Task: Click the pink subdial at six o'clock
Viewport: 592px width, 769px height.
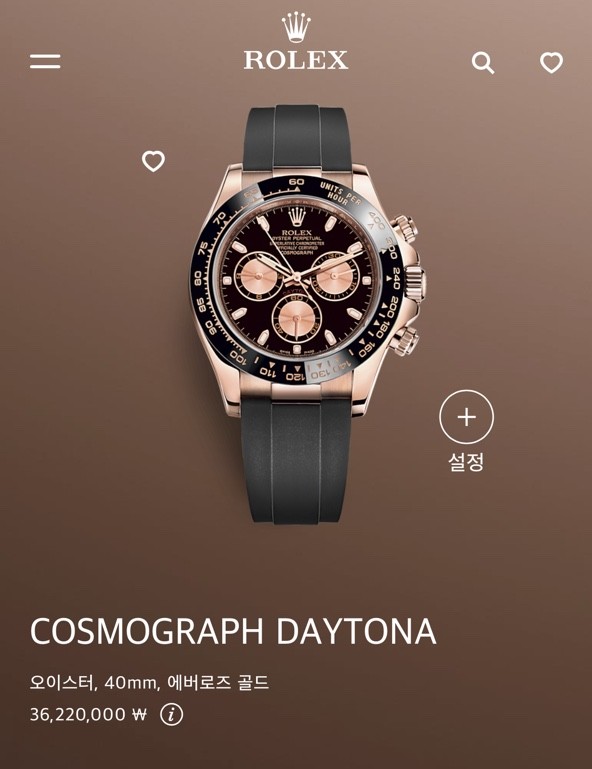Action: point(296,319)
